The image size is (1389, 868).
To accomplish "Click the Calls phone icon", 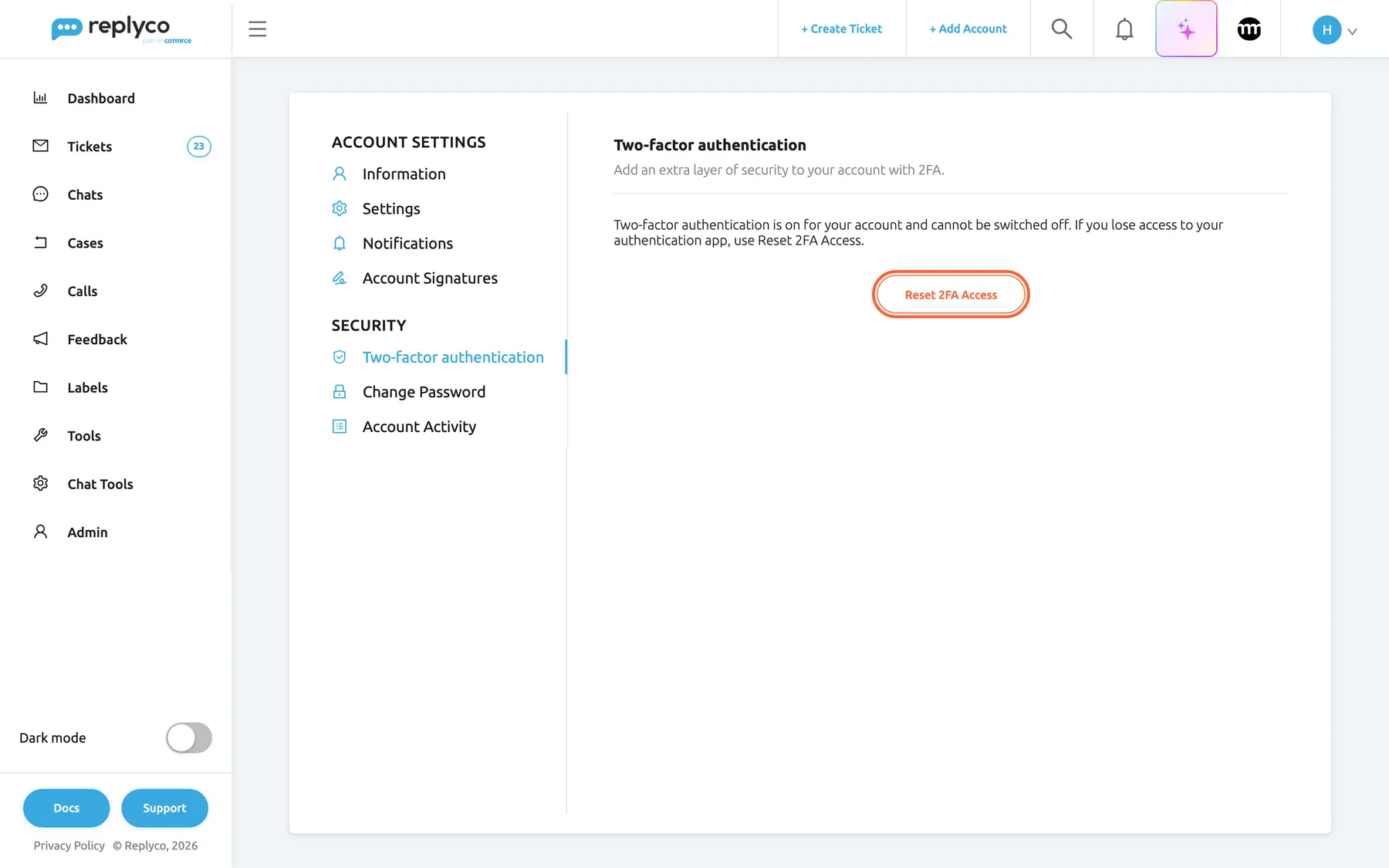I will pyautogui.click(x=40, y=290).
